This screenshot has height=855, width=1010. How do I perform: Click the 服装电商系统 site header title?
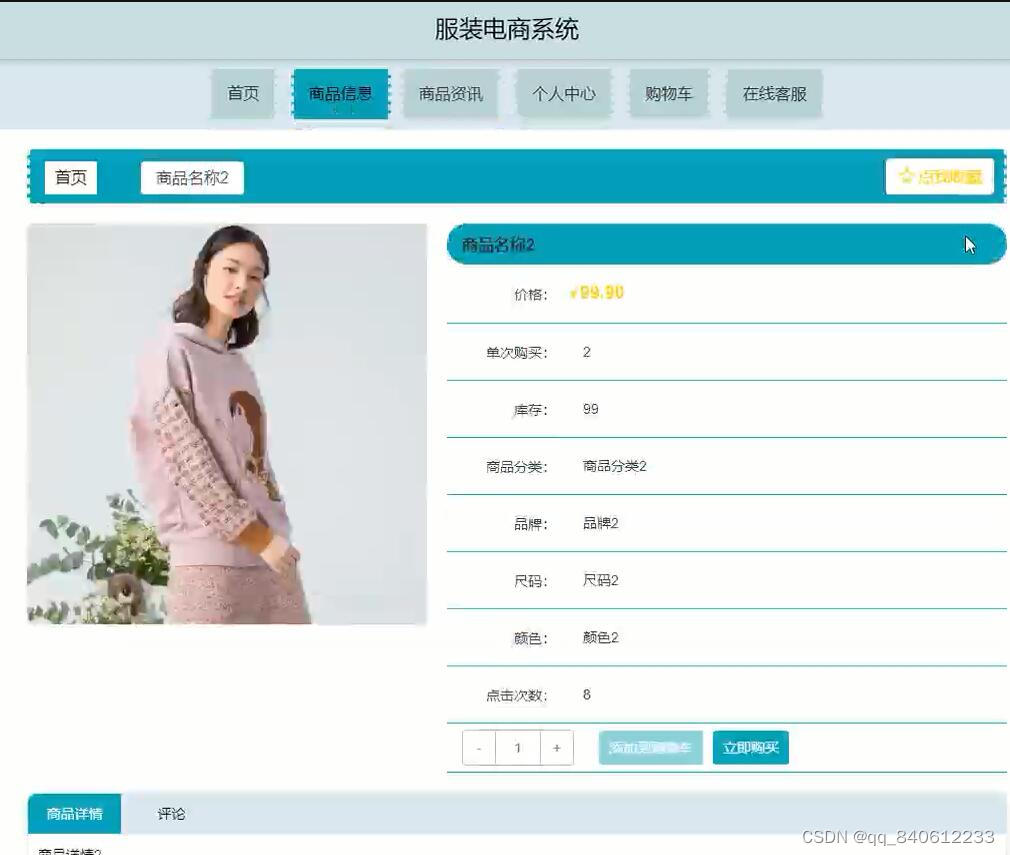(505, 31)
